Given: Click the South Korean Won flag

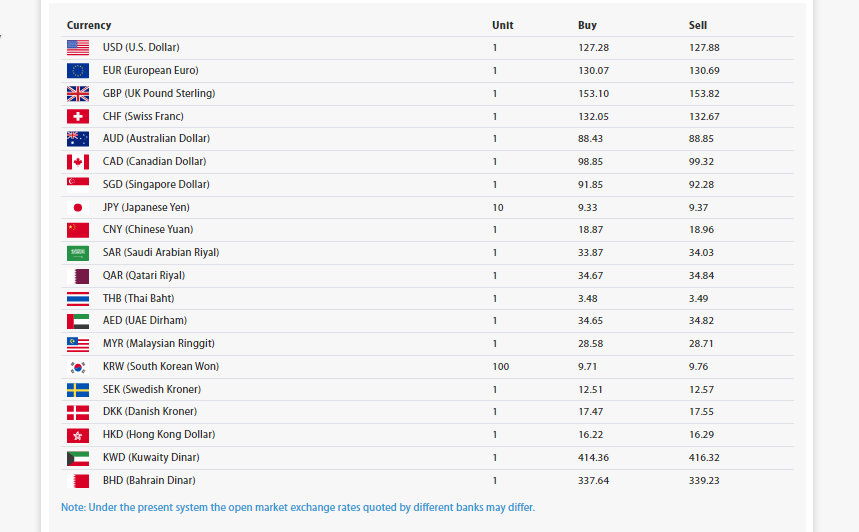Looking at the screenshot, I should pyautogui.click(x=78, y=367).
